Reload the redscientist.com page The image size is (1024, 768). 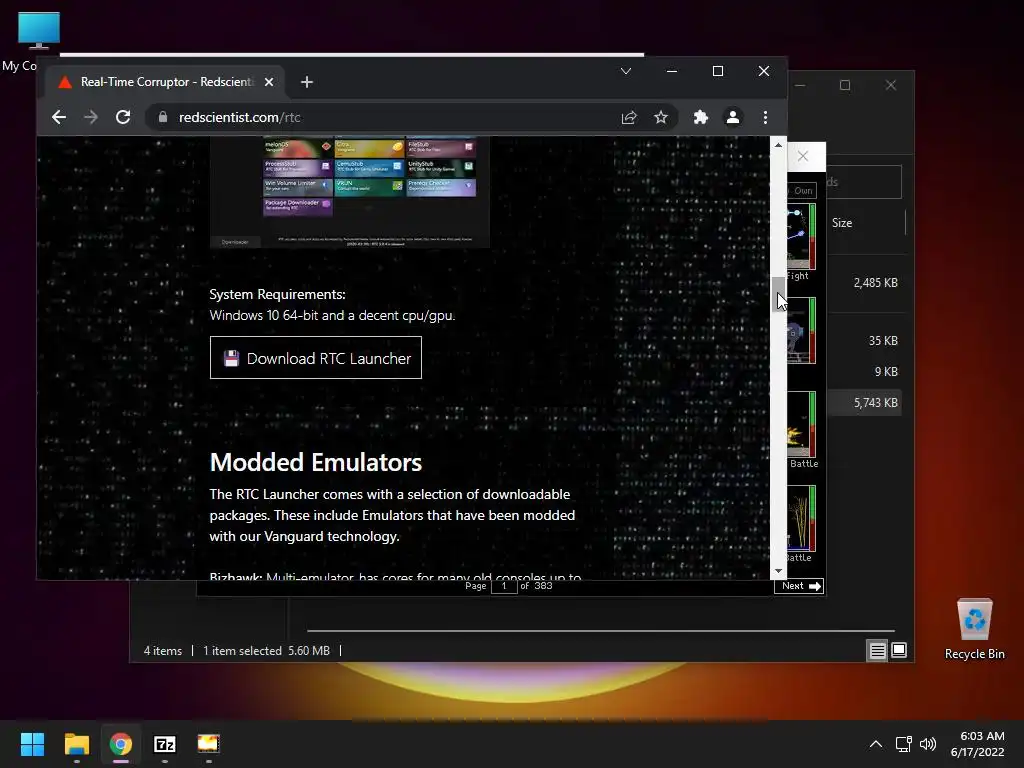click(x=123, y=118)
